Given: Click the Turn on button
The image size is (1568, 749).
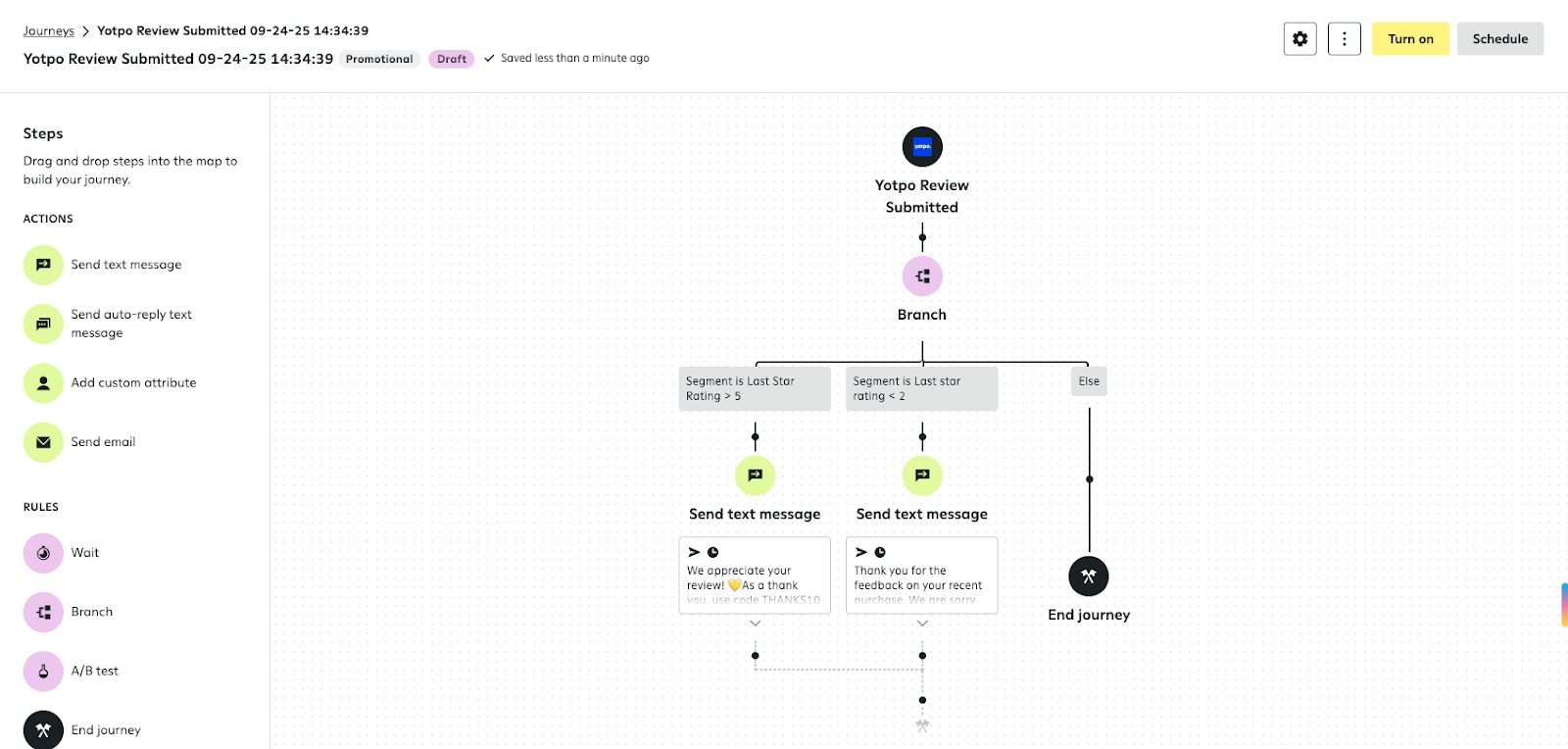Looking at the screenshot, I should [1410, 39].
